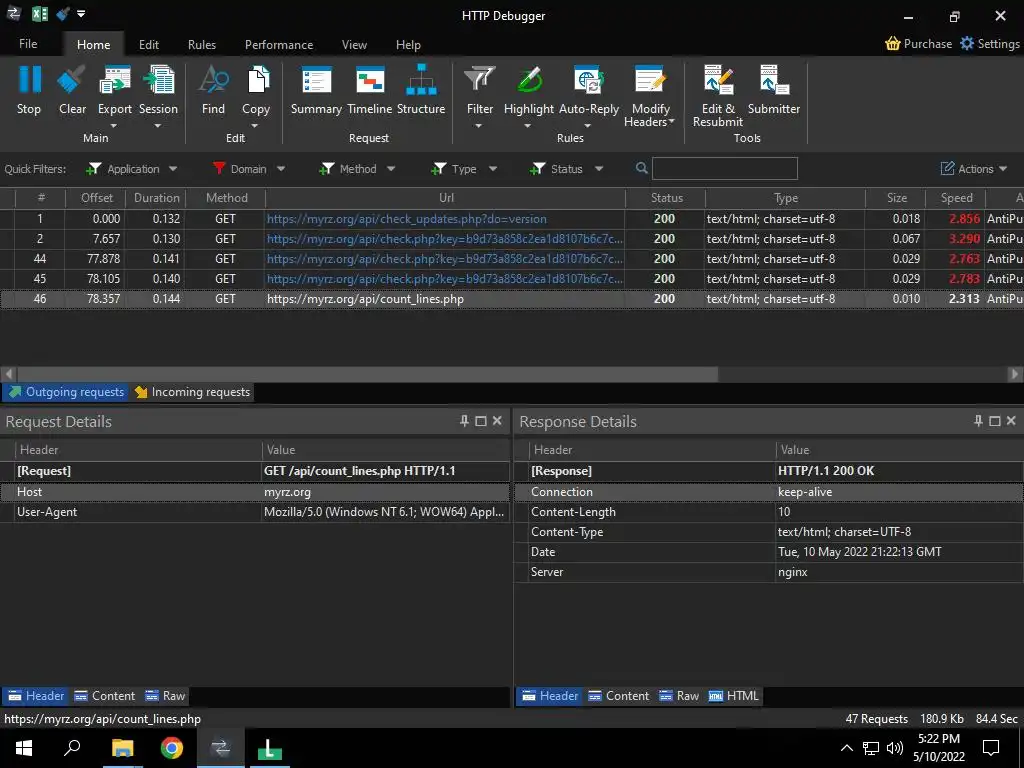The height and width of the screenshot is (768, 1024).
Task: Open the Timeline view icon
Action: point(370,80)
